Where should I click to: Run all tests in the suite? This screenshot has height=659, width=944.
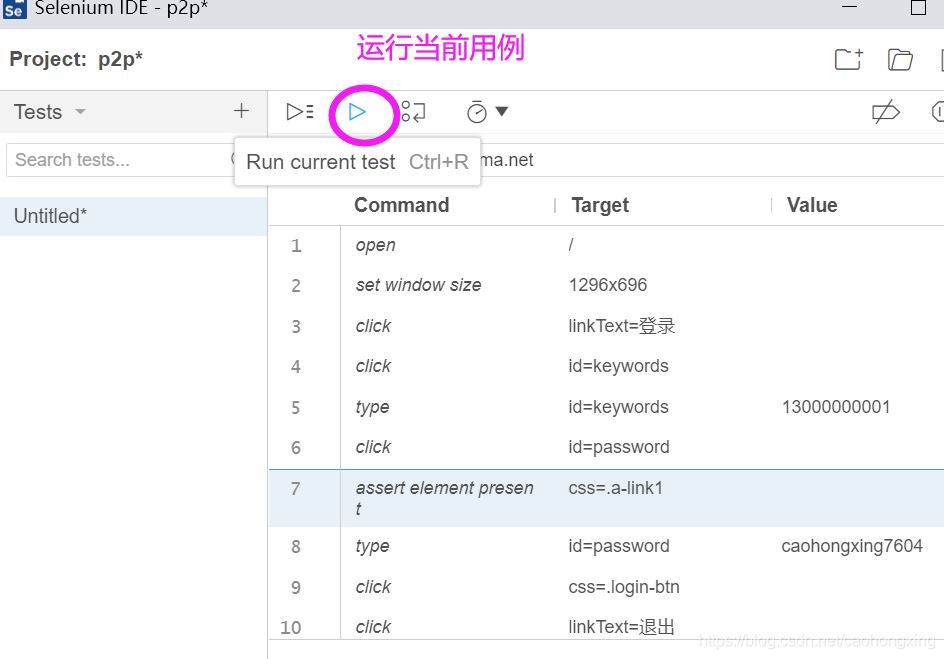tap(299, 112)
